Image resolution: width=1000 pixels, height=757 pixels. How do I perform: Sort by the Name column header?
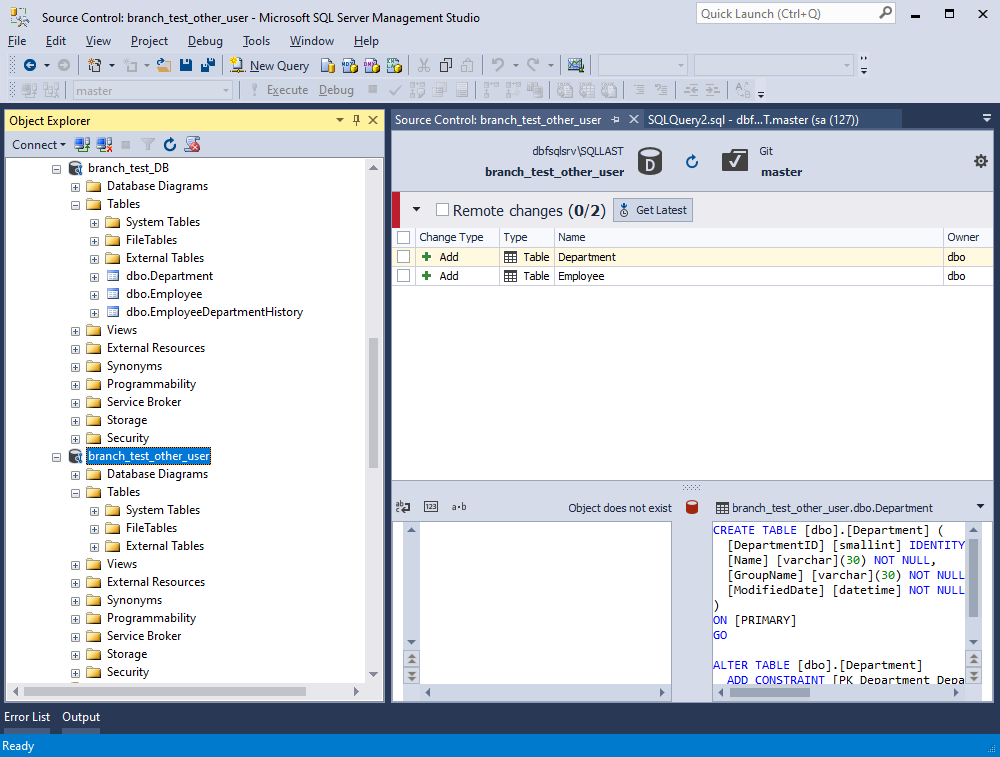pyautogui.click(x=749, y=237)
